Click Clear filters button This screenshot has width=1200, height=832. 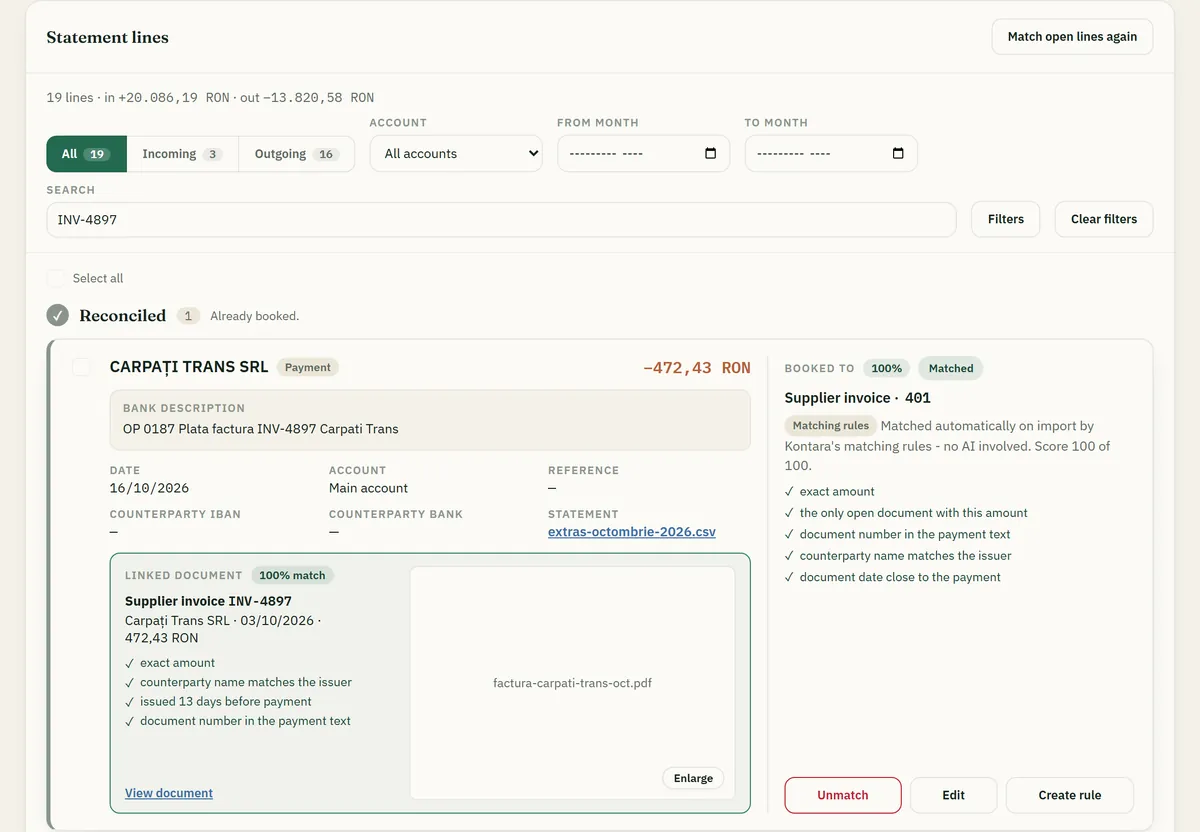coord(1104,219)
